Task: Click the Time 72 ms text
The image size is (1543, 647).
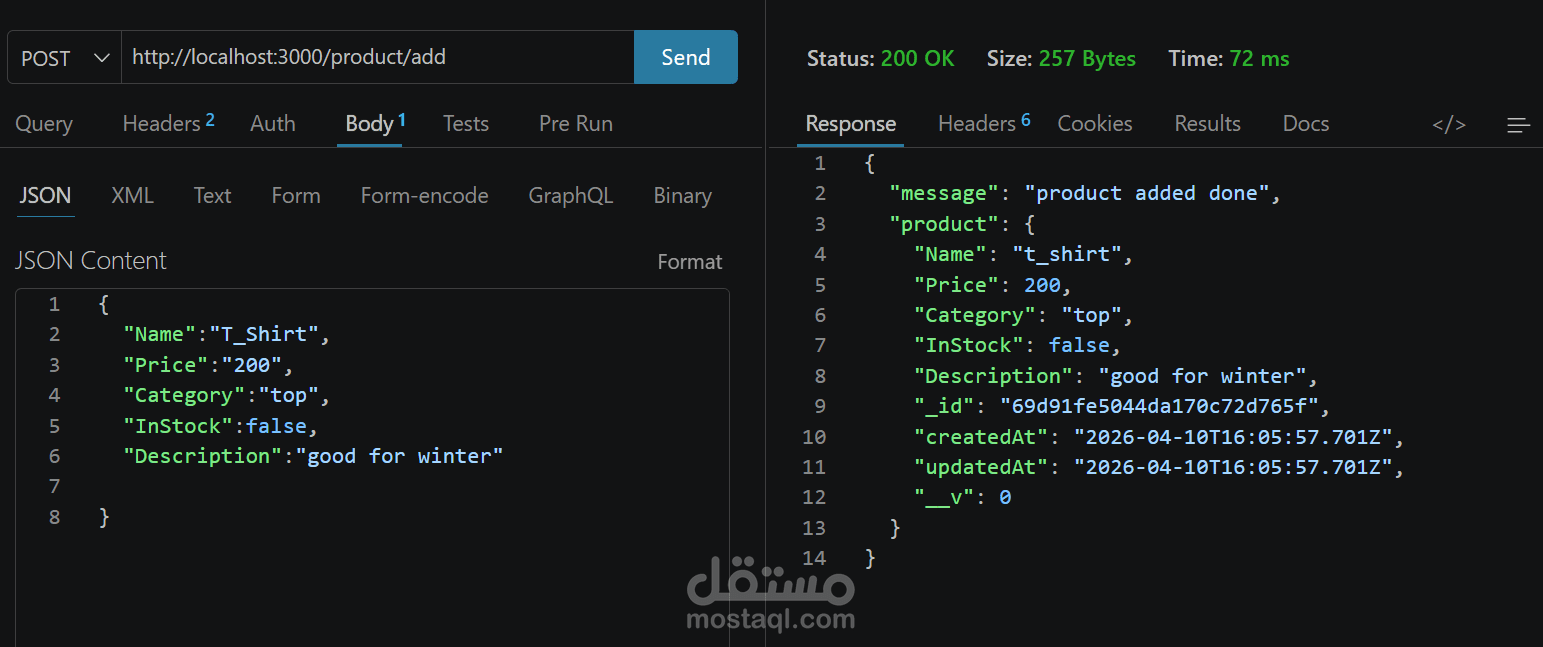Action: click(x=1229, y=59)
